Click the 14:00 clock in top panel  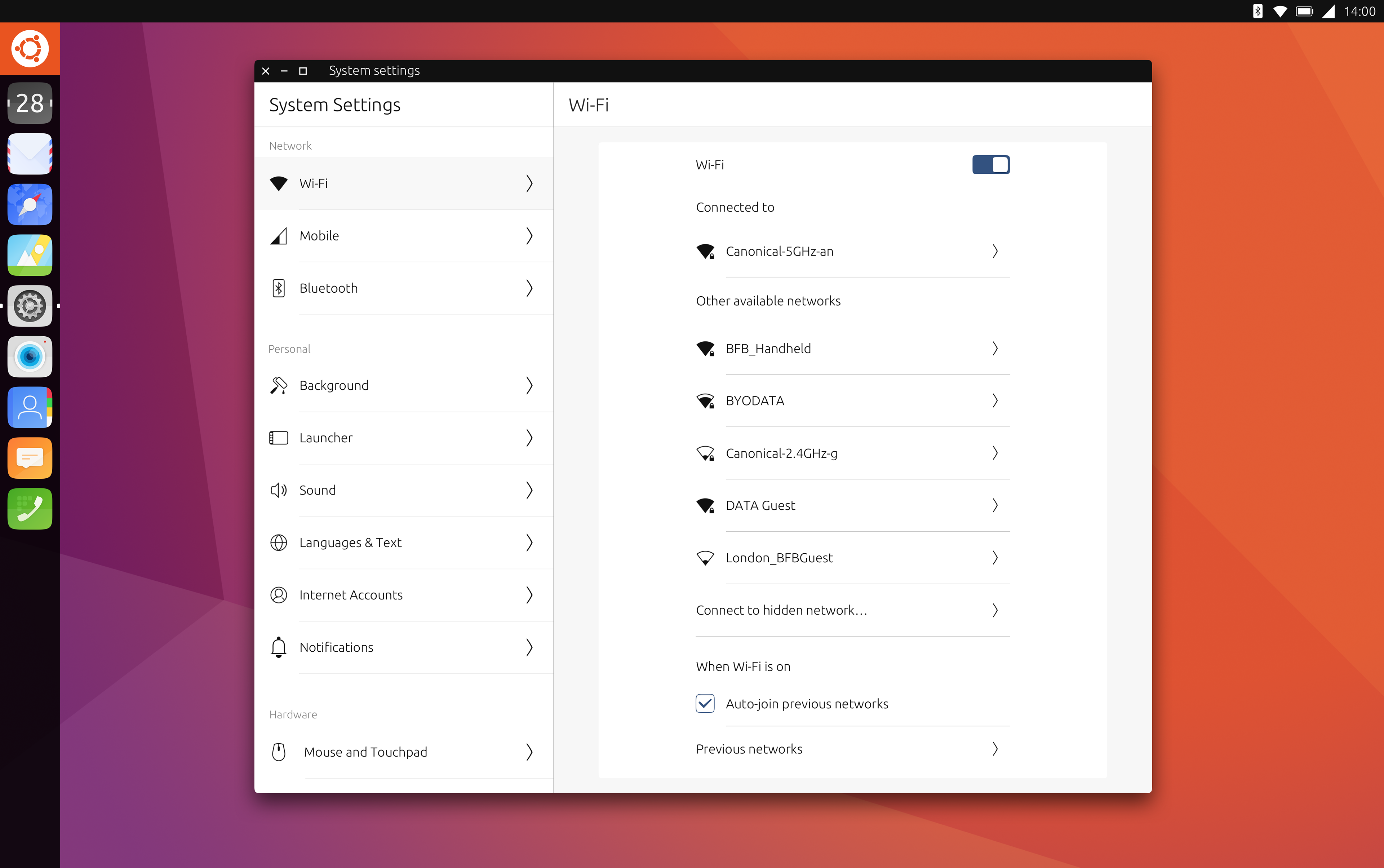tap(1359, 12)
